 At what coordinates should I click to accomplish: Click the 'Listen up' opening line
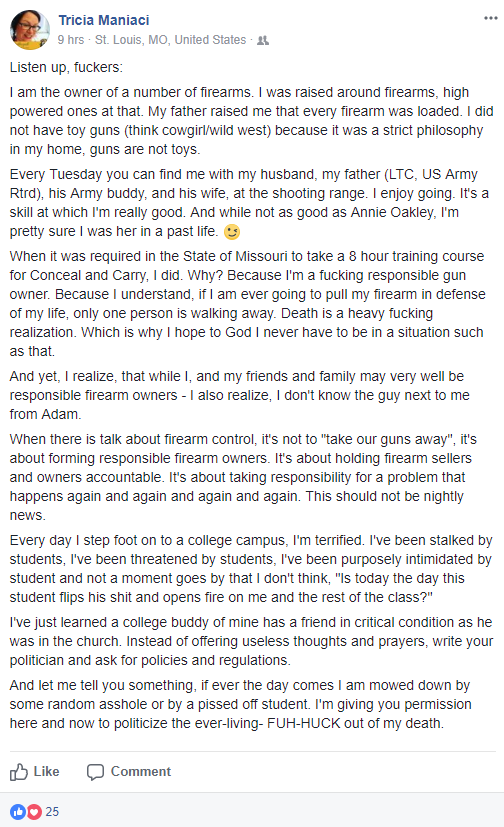click(x=66, y=68)
